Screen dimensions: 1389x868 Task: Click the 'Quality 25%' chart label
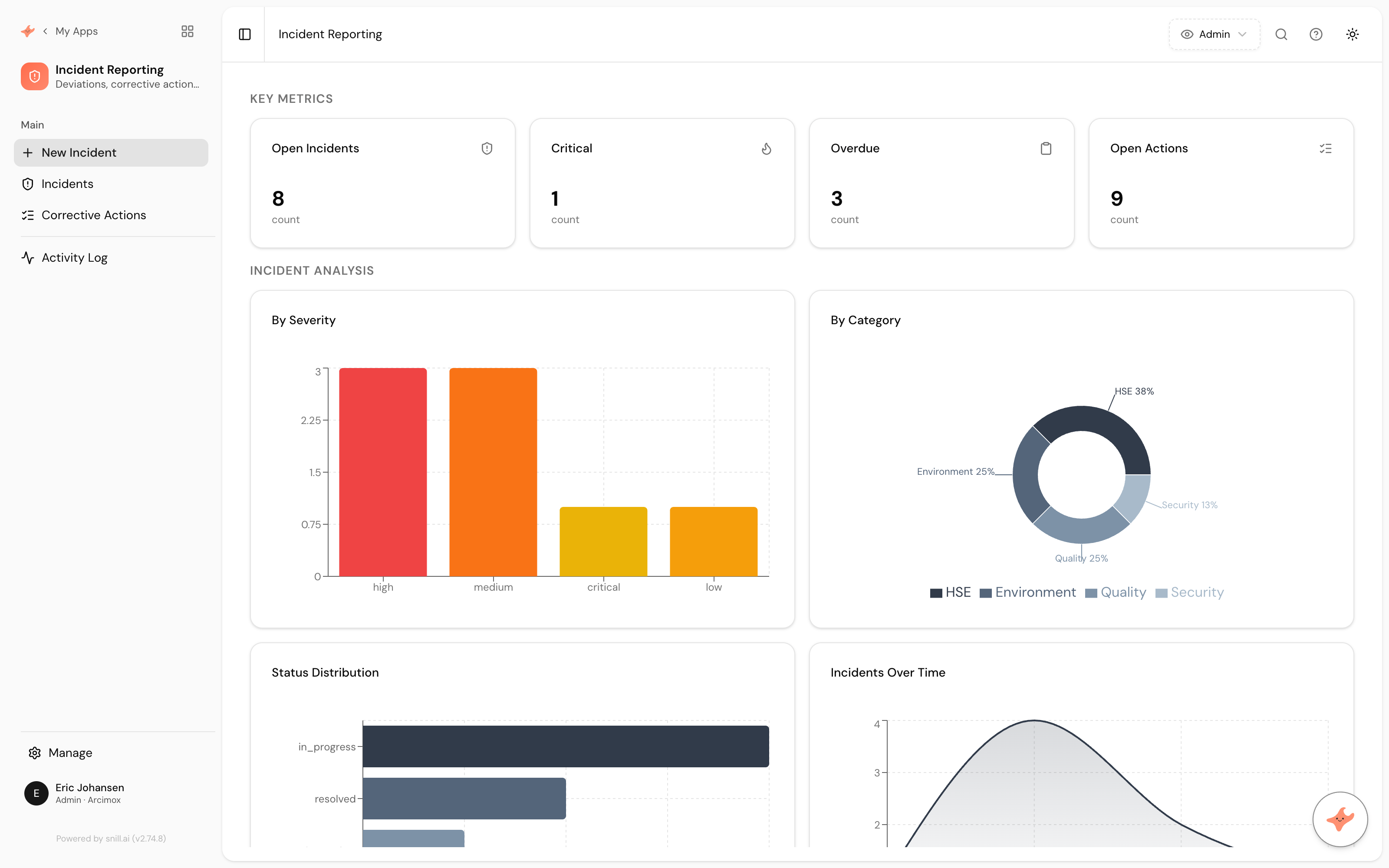point(1081,558)
